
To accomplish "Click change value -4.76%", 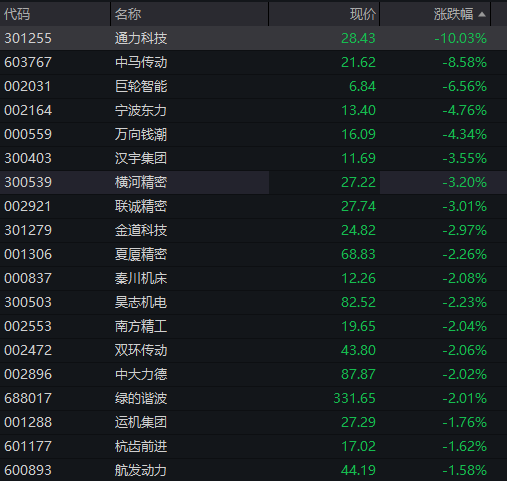I will click(x=465, y=110).
